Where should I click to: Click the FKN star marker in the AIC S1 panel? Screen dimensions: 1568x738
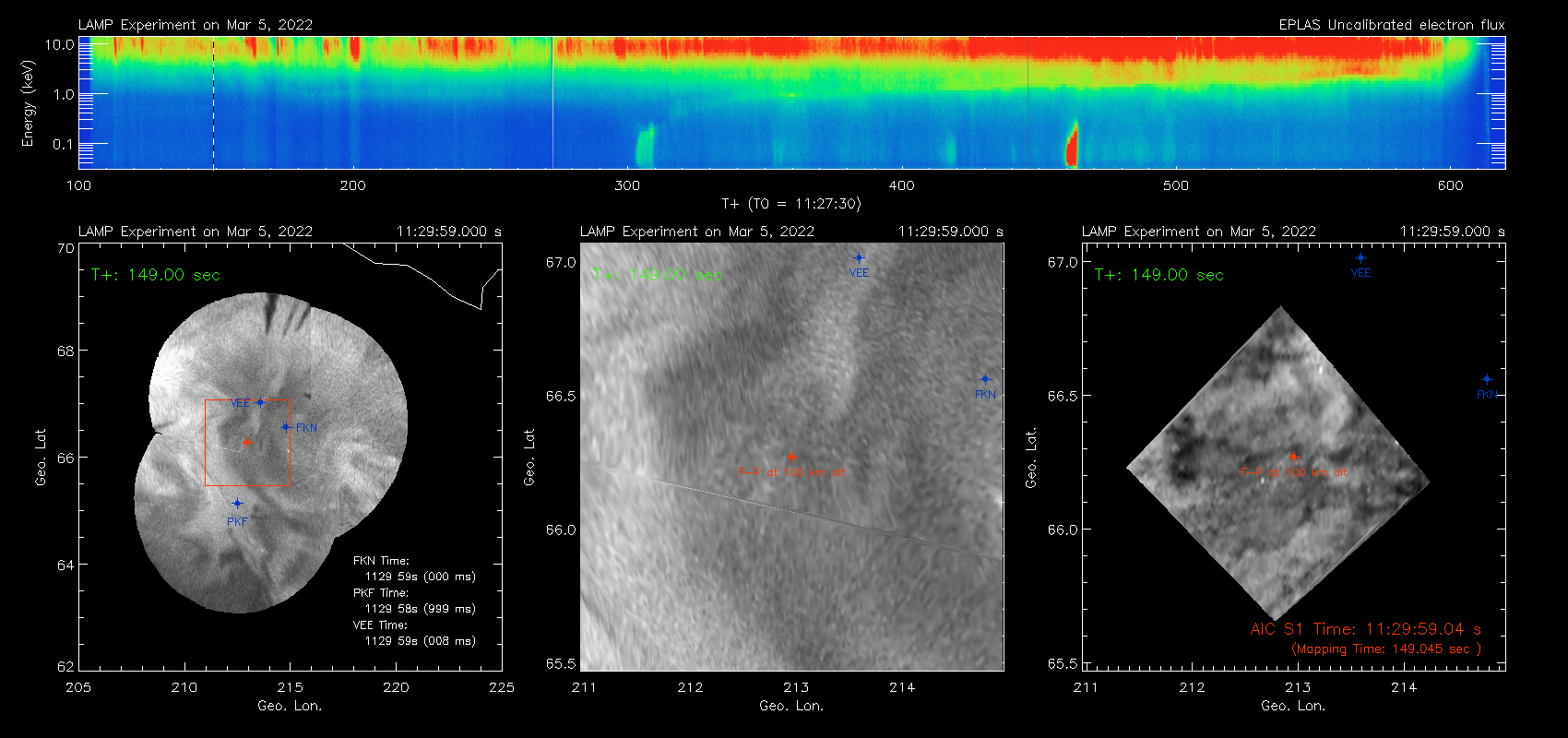(x=1487, y=379)
